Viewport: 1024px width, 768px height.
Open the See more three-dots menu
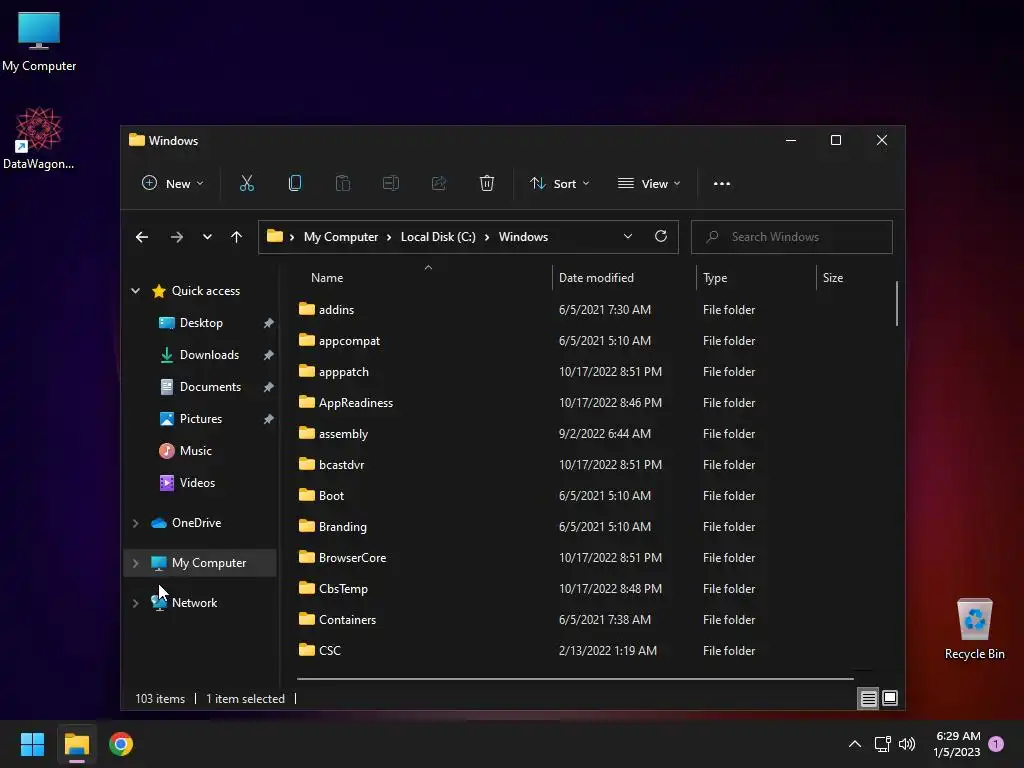point(722,184)
